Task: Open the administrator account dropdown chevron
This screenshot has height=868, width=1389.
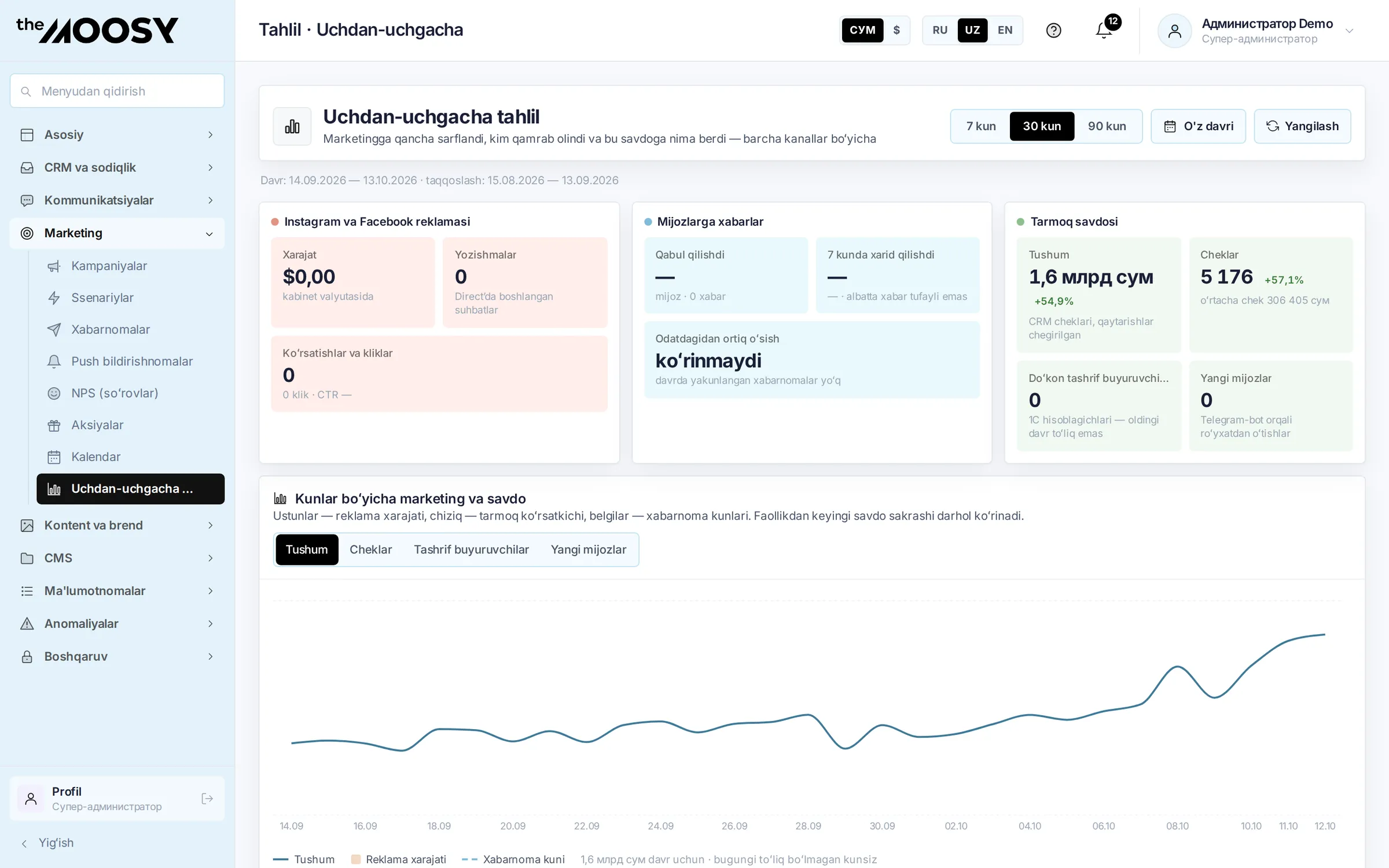Action: pyautogui.click(x=1349, y=31)
